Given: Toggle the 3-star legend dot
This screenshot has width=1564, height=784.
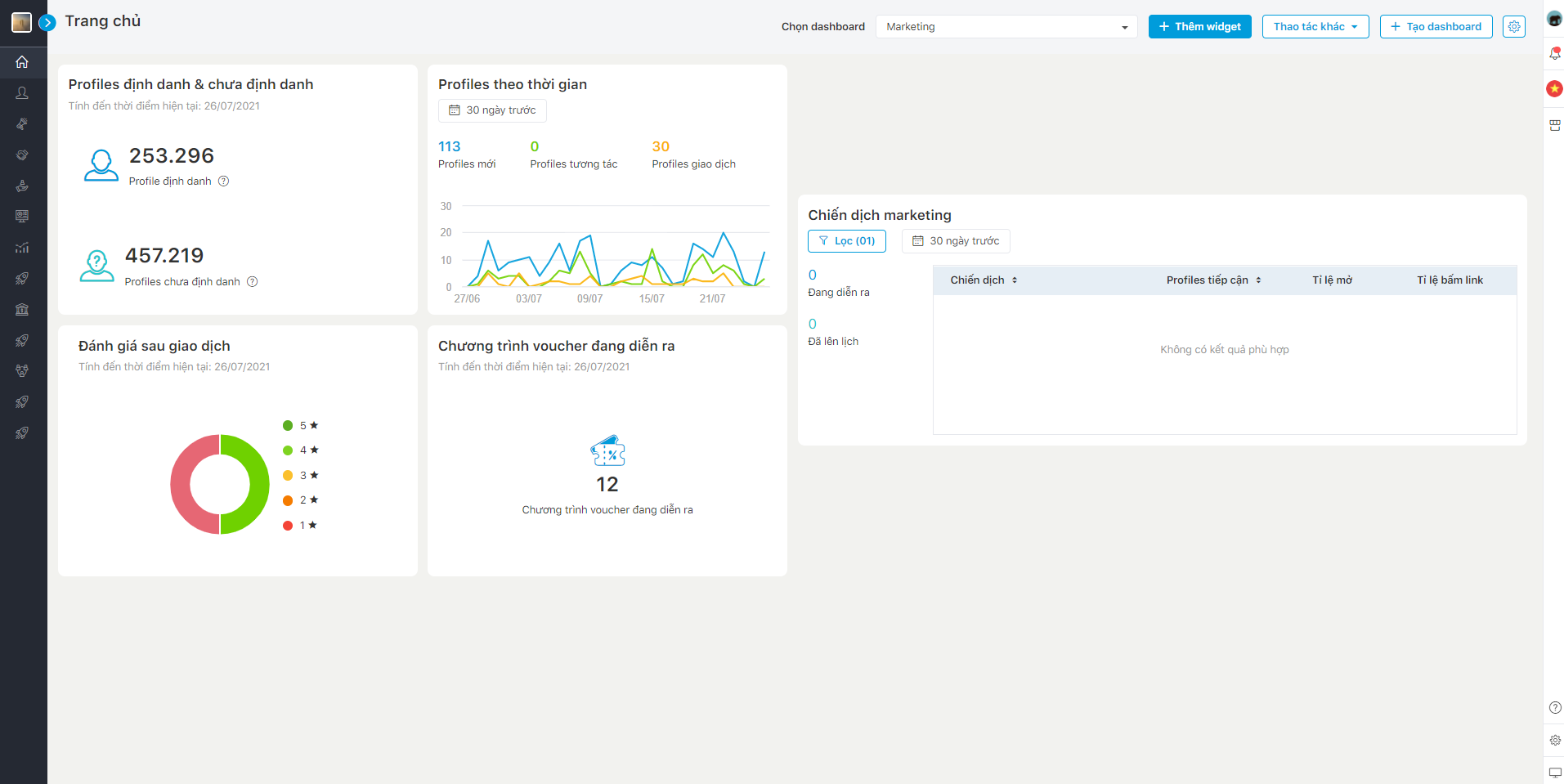Looking at the screenshot, I should (x=288, y=476).
